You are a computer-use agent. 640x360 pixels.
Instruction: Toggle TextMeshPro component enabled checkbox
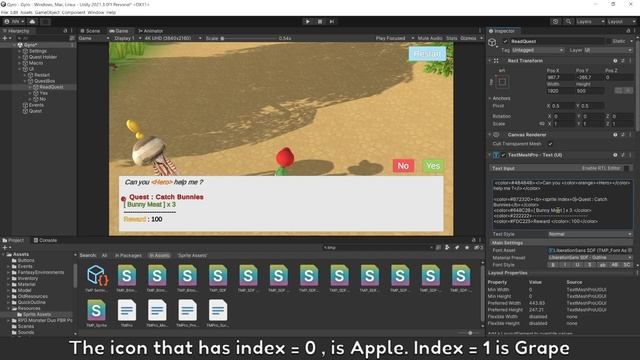tap(503, 155)
